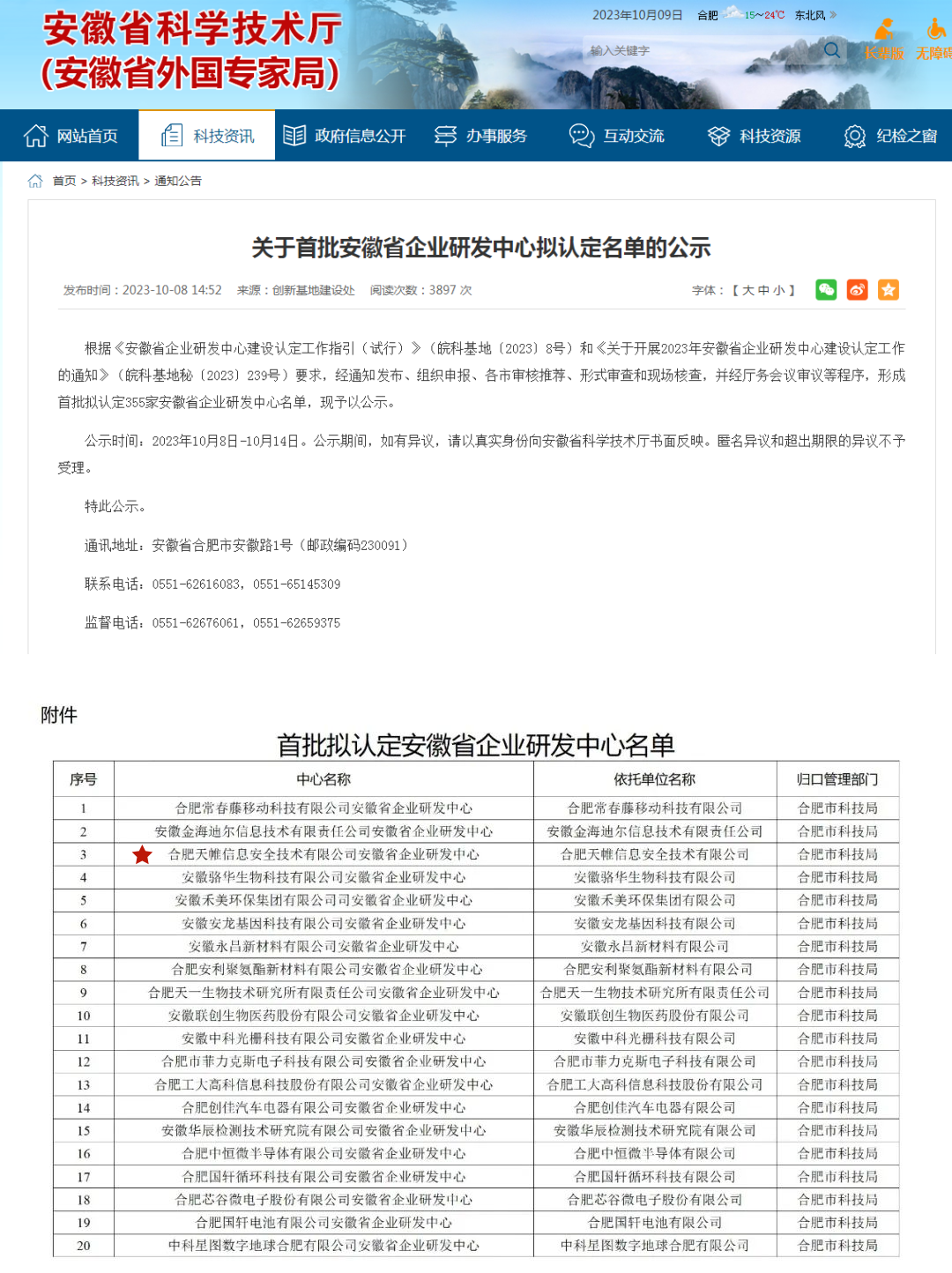Expand weather details with double chevron
Screen dimensions: 952x1273
pyautogui.click(x=834, y=15)
